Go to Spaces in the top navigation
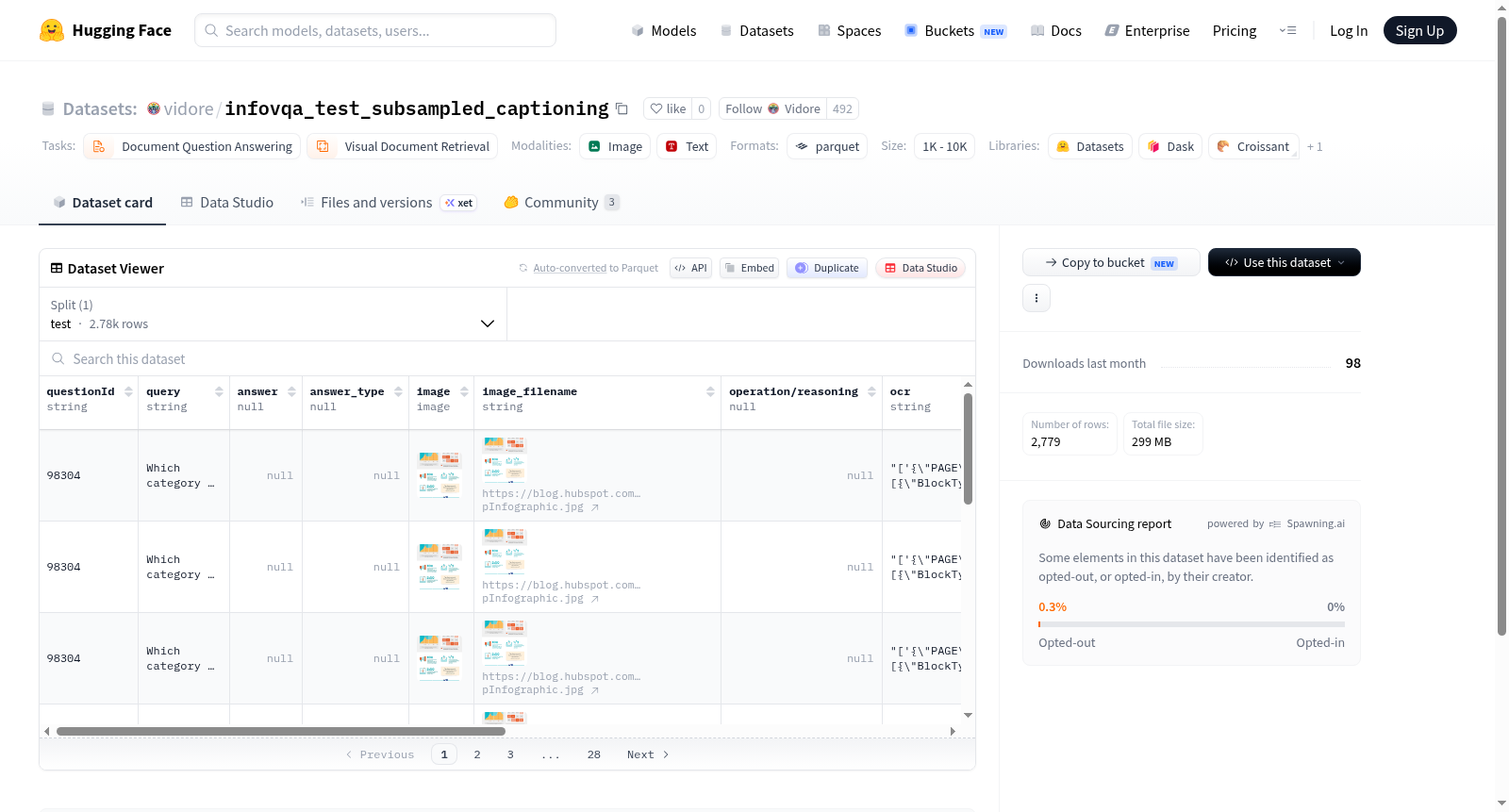Screen dimensions: 1509x812 click(850, 30)
